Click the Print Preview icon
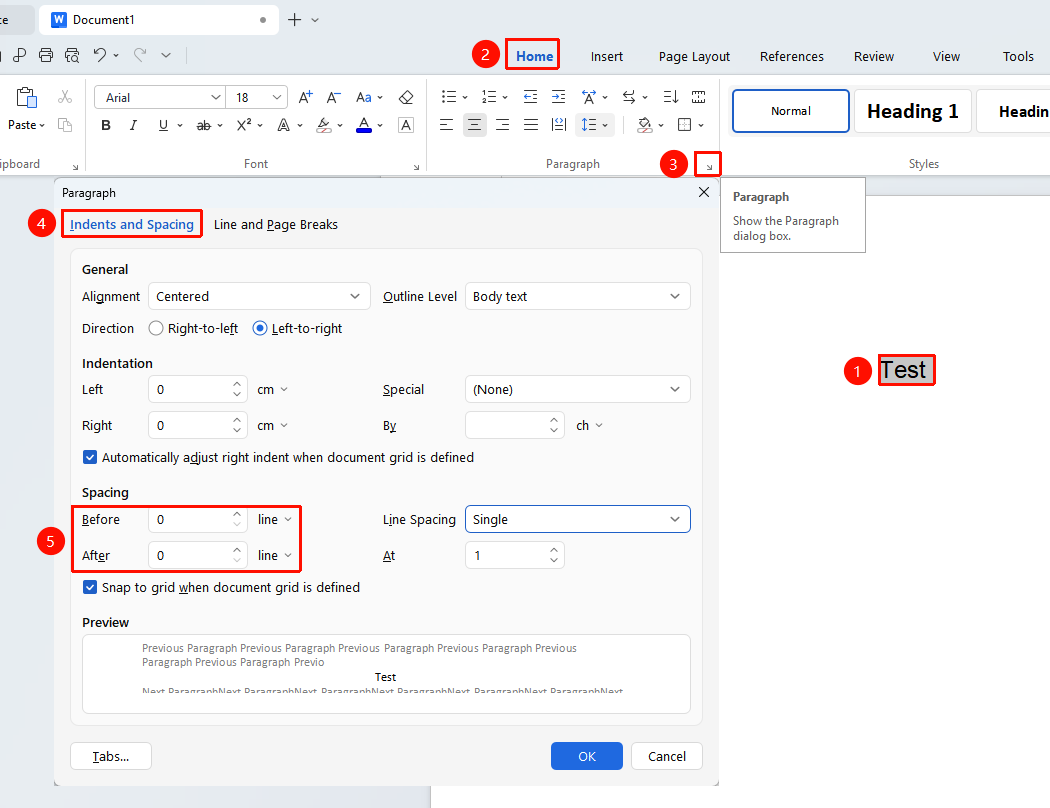1050x808 pixels. click(72, 55)
